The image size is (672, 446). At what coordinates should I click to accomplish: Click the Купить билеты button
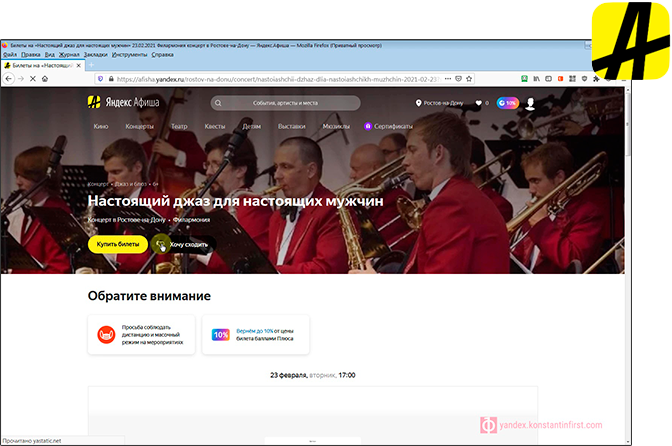tap(118, 244)
